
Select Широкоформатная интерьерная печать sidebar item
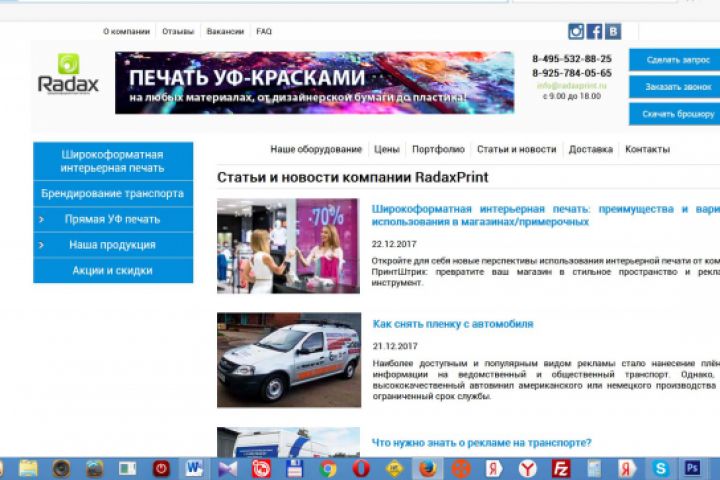point(113,161)
